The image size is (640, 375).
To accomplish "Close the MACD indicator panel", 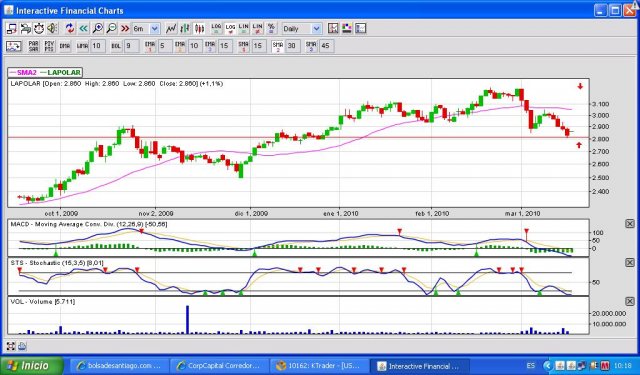I will click(630, 224).
